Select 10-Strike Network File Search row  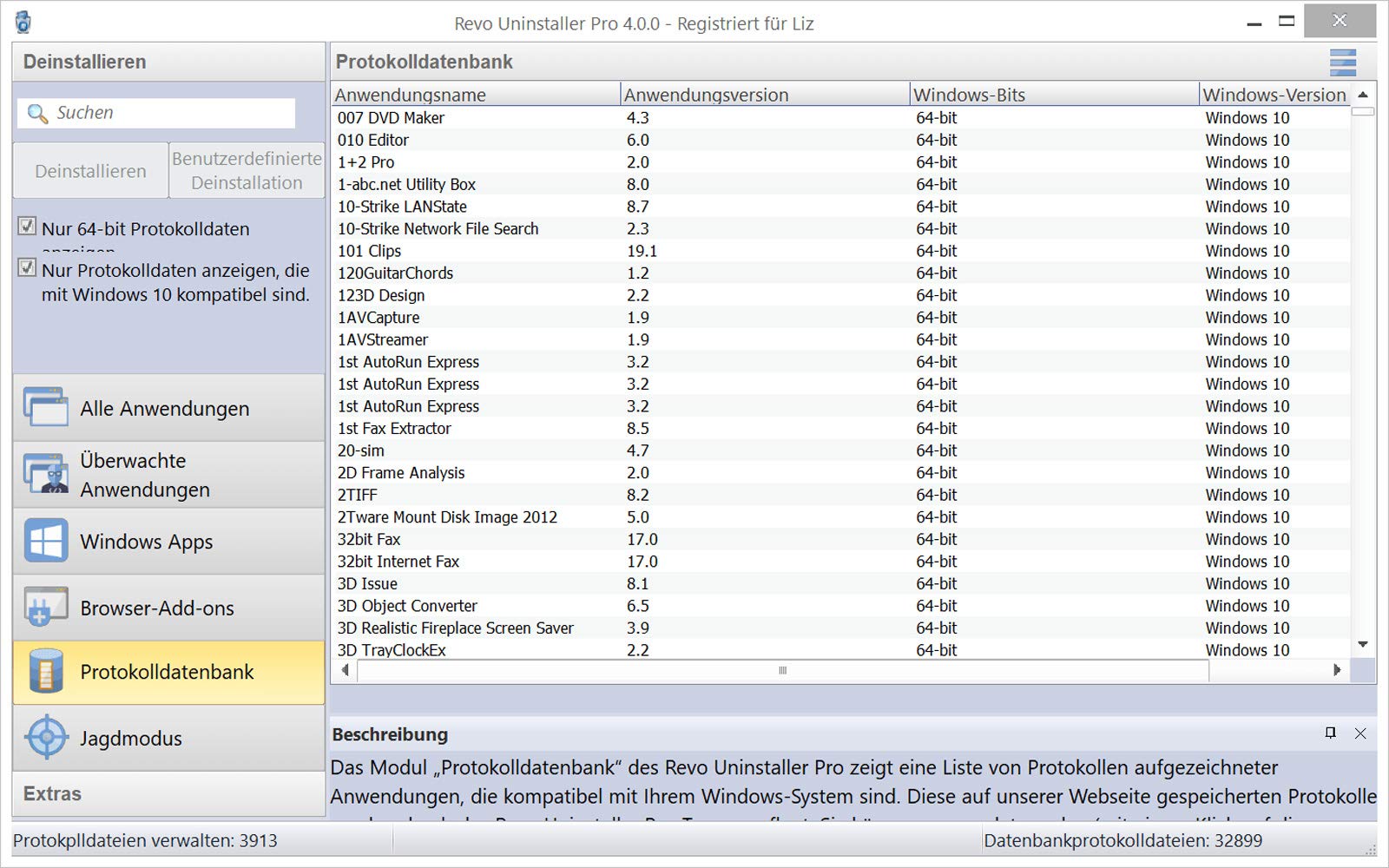840,228
